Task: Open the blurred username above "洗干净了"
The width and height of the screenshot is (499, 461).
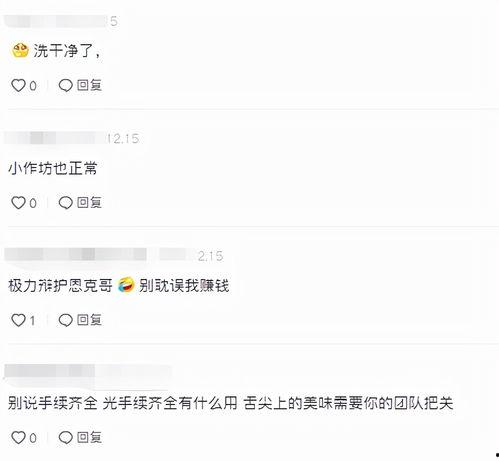Action: (x=56, y=21)
